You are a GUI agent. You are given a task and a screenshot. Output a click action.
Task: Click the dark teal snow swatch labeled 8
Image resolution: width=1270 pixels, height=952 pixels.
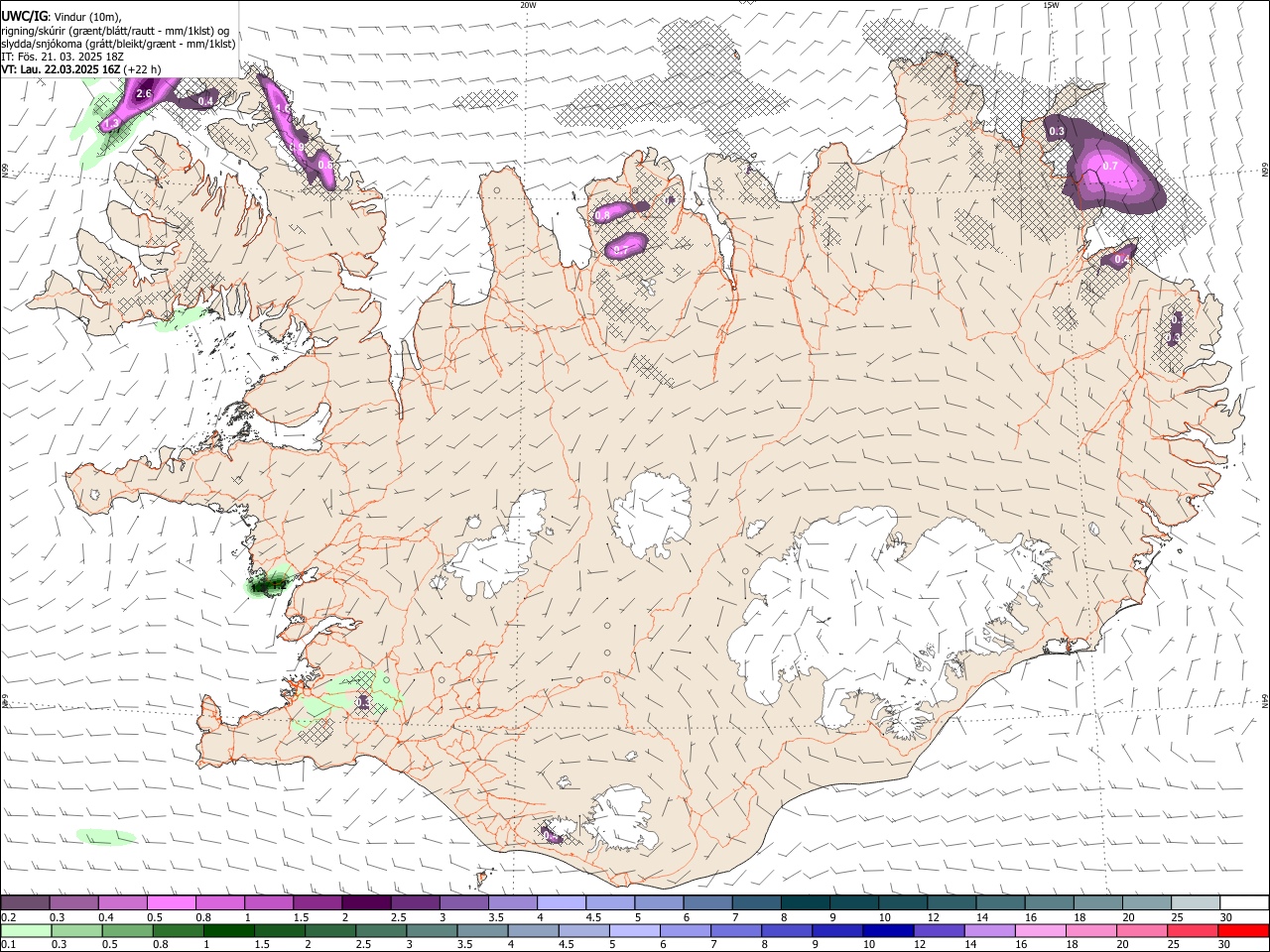(806, 903)
